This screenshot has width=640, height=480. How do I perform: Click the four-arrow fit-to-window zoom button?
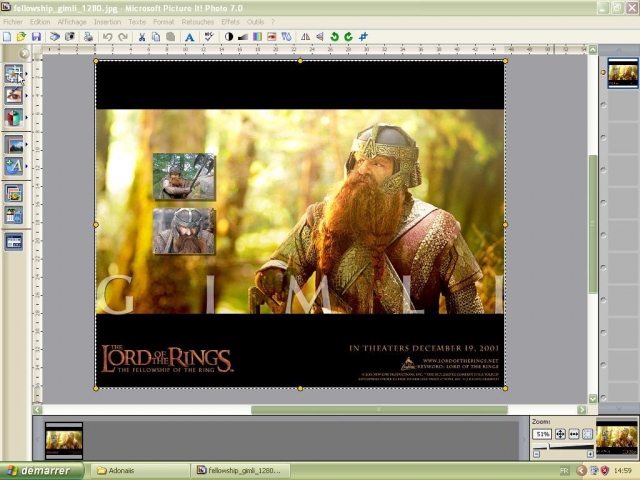(560, 434)
